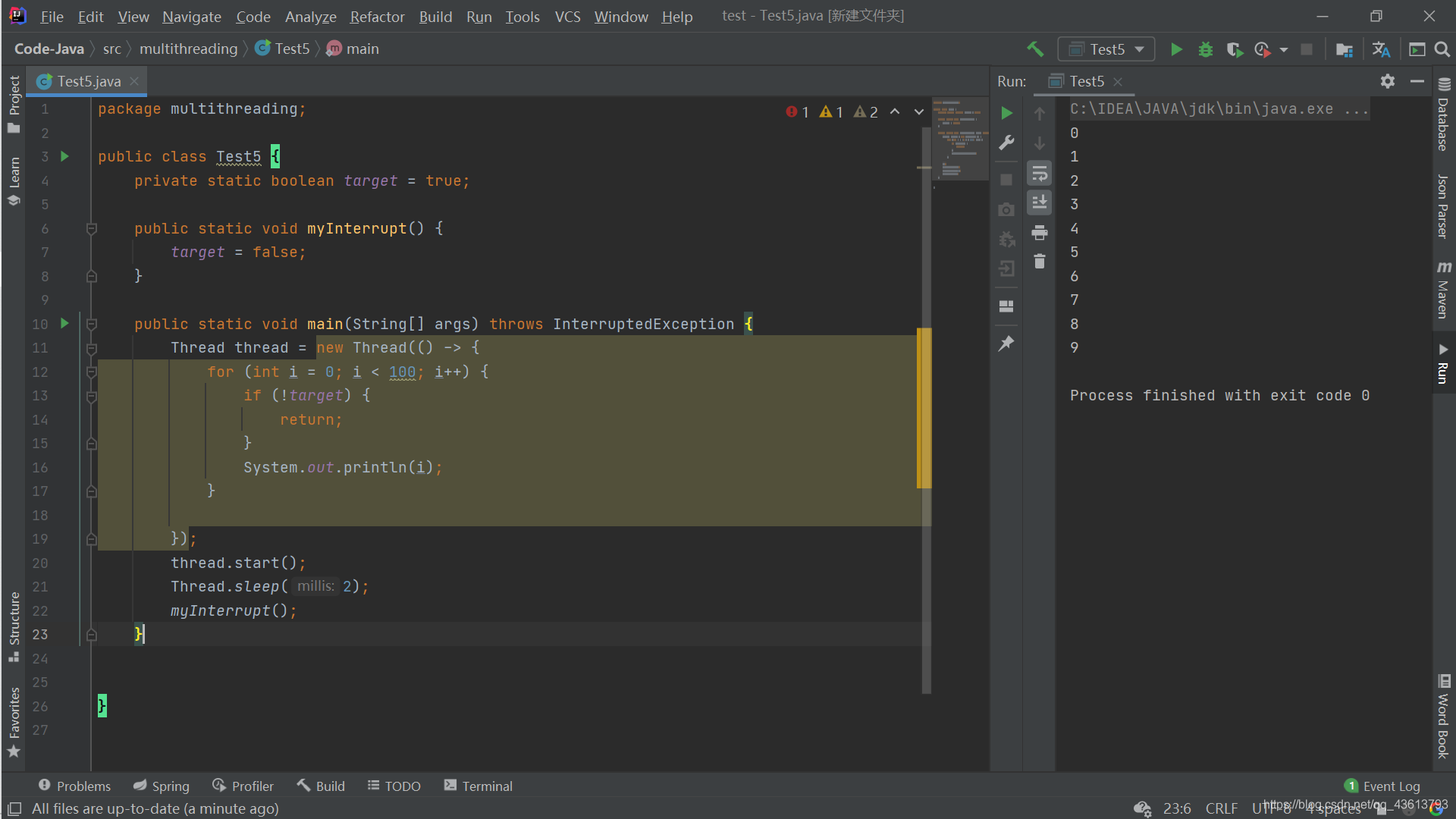Toggle the Project tool window
The width and height of the screenshot is (1456, 819).
(x=14, y=104)
